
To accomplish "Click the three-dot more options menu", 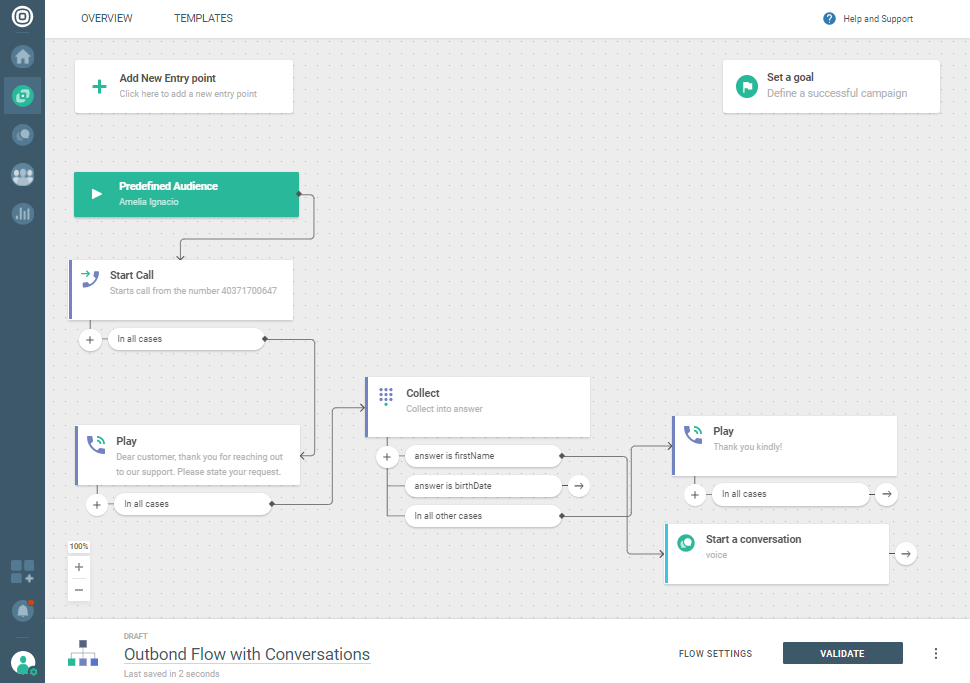I will (x=936, y=654).
